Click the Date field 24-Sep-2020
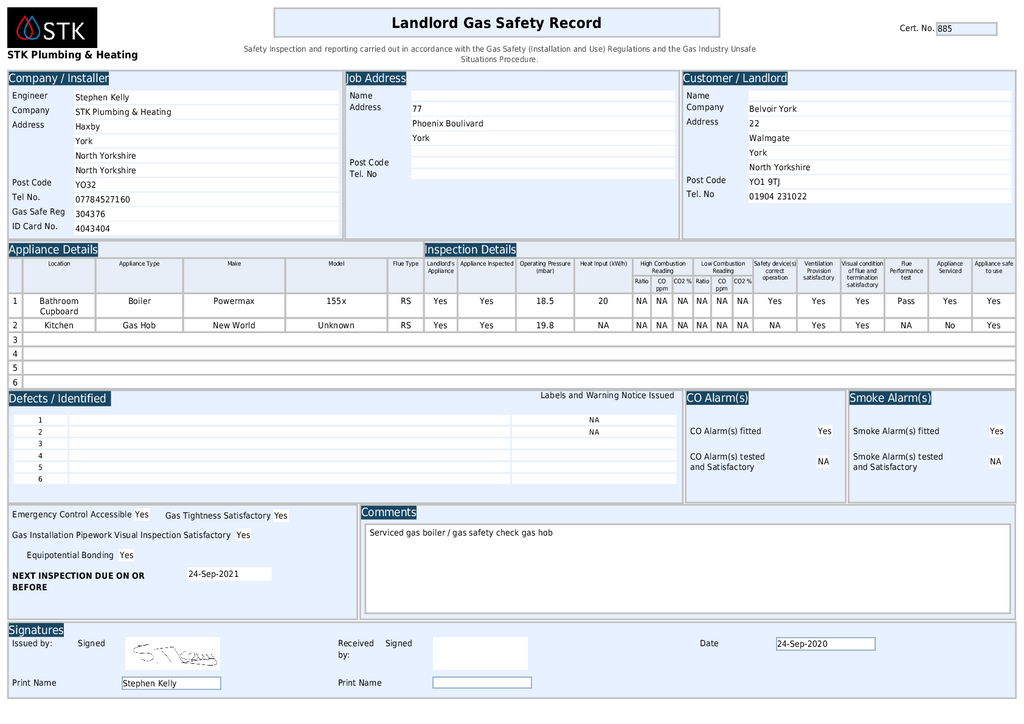Screen dimensions: 1024x724 point(825,644)
